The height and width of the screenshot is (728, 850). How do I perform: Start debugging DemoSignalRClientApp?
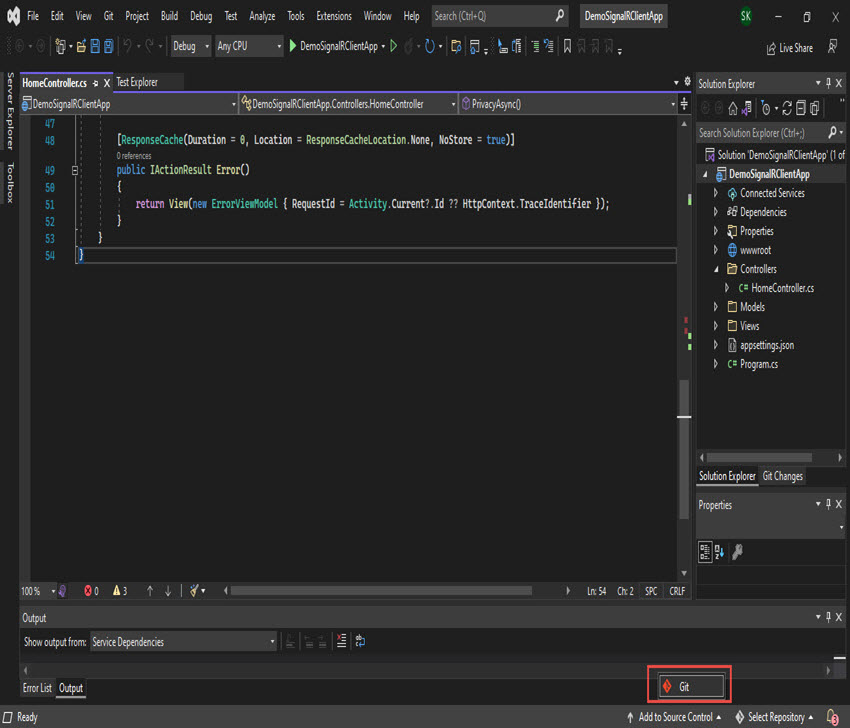click(x=330, y=45)
